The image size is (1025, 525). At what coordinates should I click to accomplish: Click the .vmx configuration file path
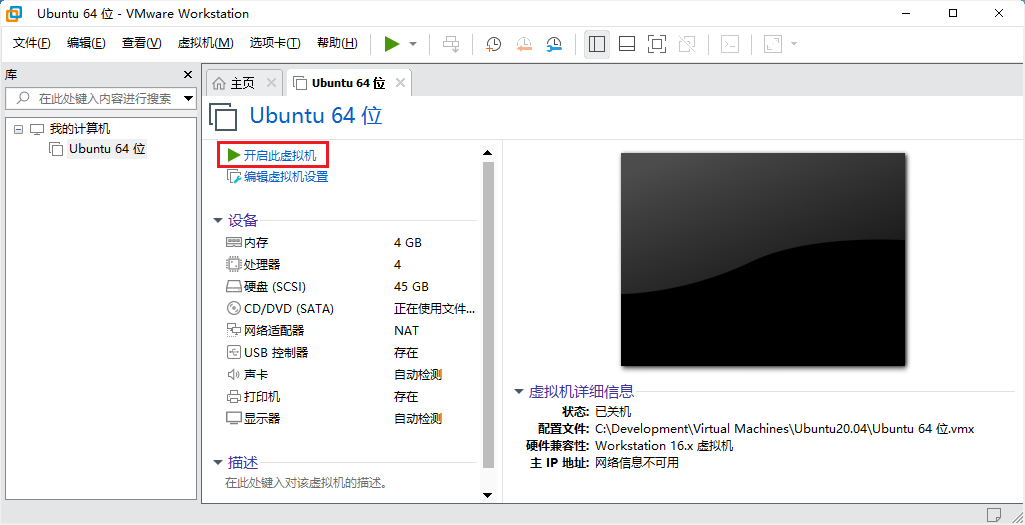coord(785,429)
